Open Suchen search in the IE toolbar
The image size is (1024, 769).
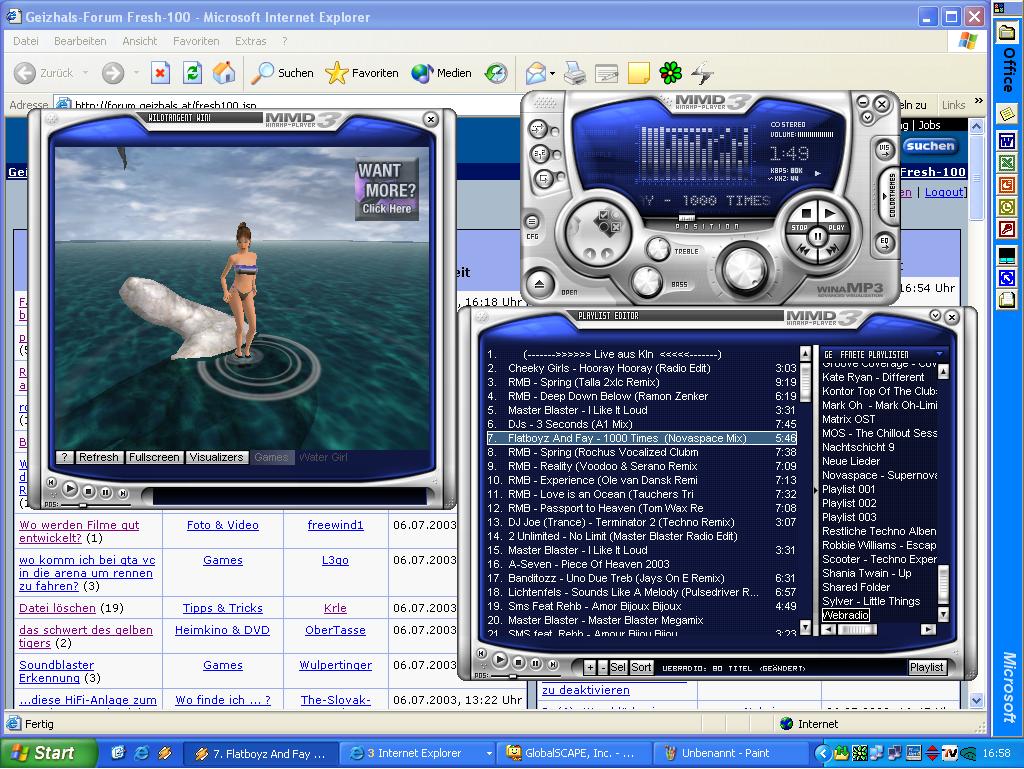coord(283,73)
